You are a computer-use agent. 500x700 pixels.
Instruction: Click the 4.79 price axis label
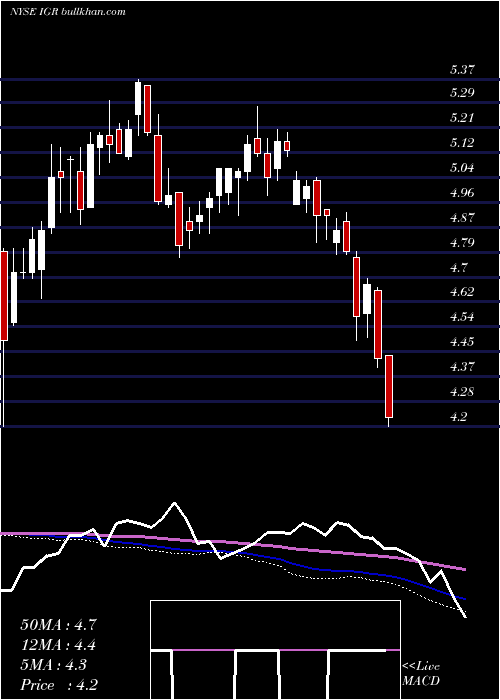pyautogui.click(x=462, y=243)
